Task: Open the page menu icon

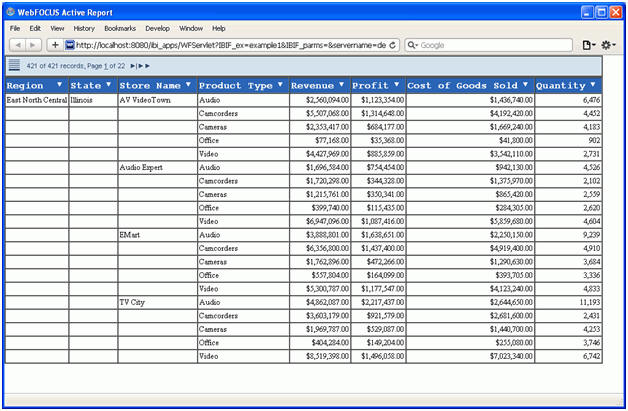Action: pyautogui.click(x=588, y=45)
